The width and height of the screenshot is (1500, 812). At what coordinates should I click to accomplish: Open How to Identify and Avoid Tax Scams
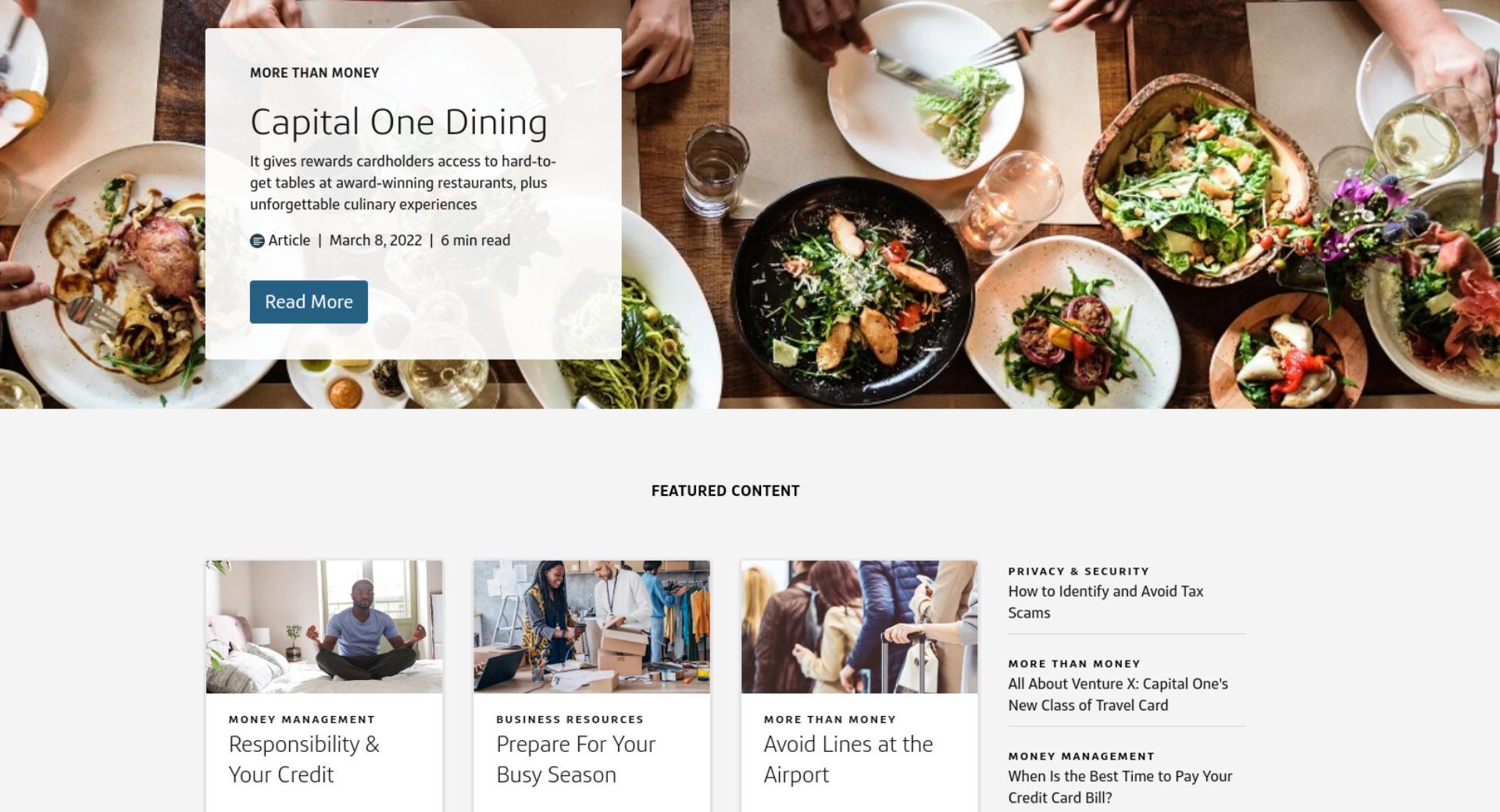(x=1105, y=602)
